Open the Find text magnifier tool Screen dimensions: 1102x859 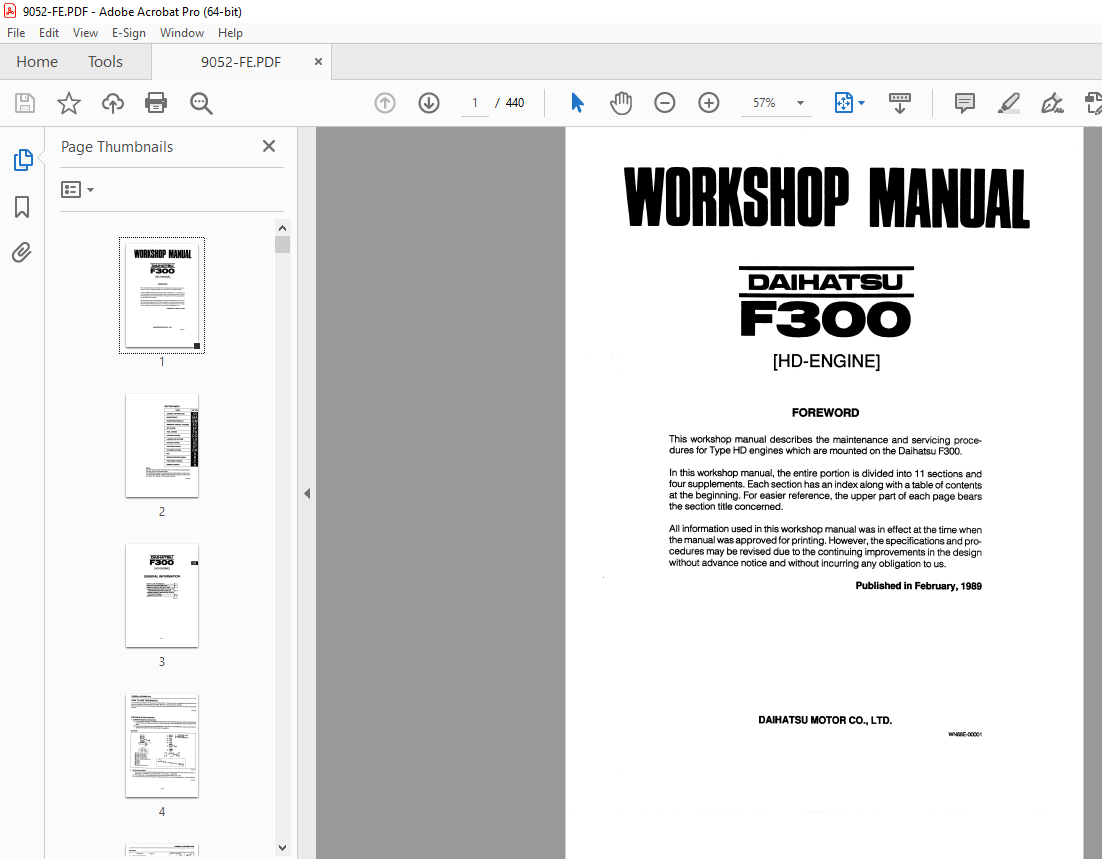(201, 103)
